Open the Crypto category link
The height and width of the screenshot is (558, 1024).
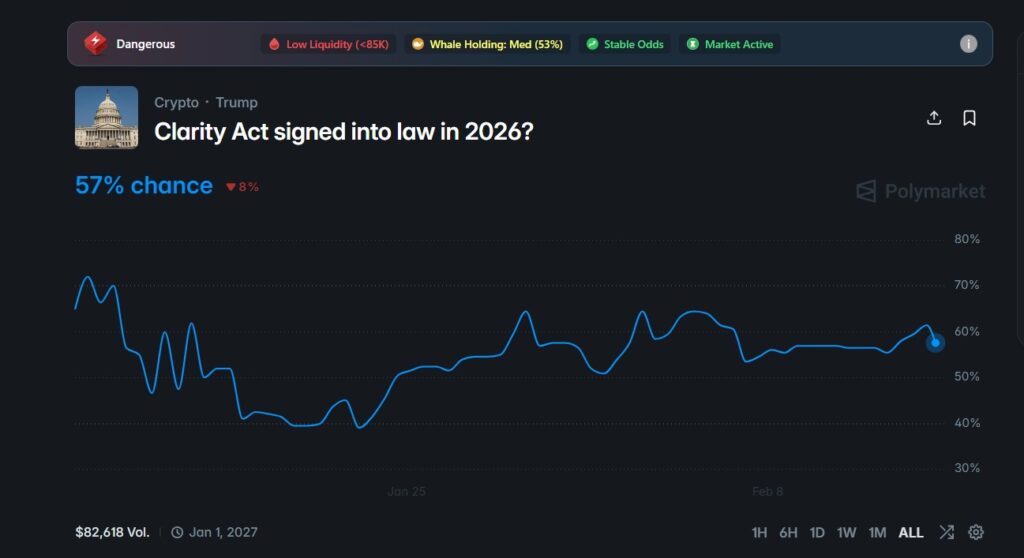(176, 102)
